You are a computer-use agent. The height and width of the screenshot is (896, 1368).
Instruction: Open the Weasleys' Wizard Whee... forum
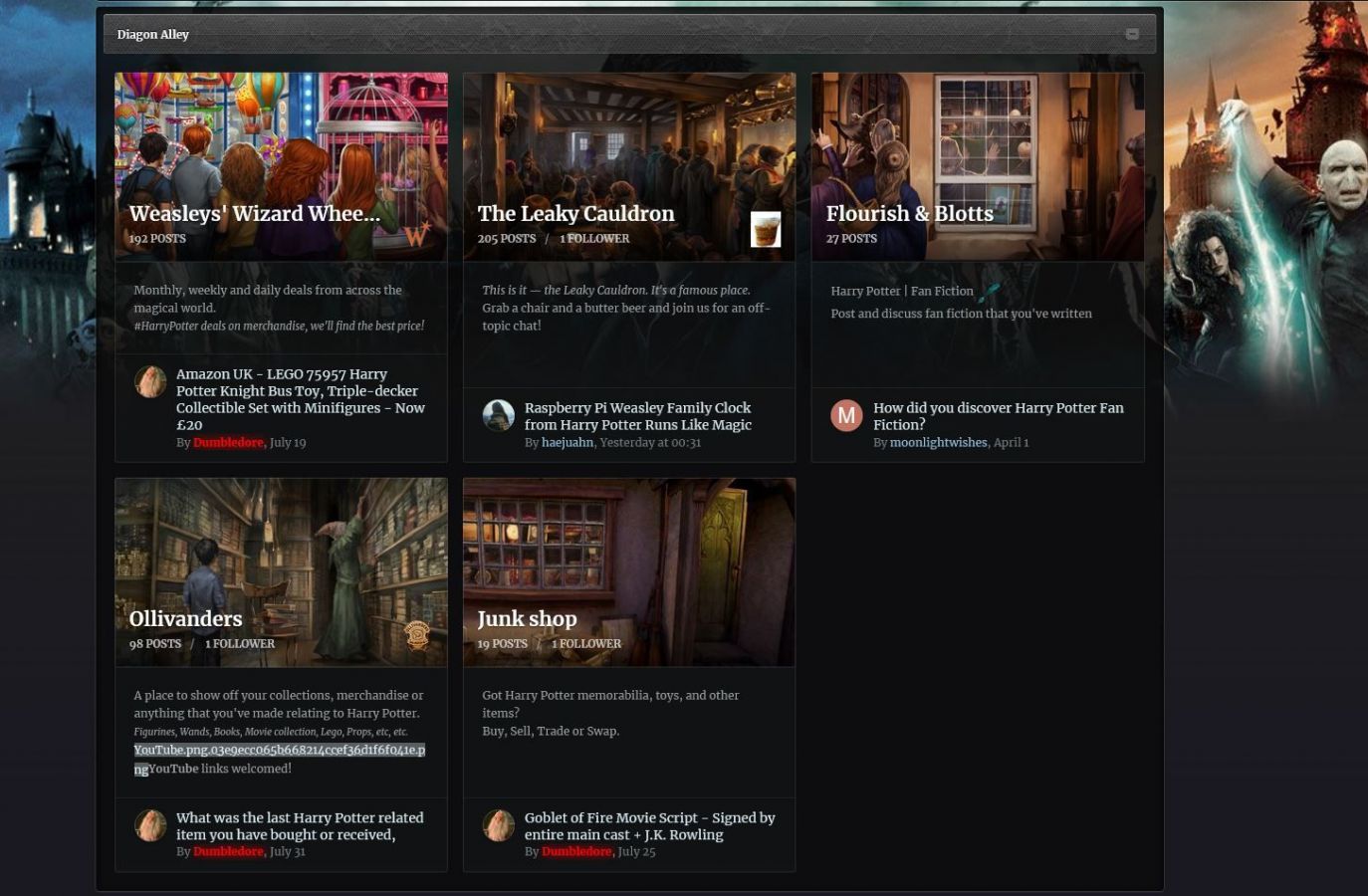[255, 213]
